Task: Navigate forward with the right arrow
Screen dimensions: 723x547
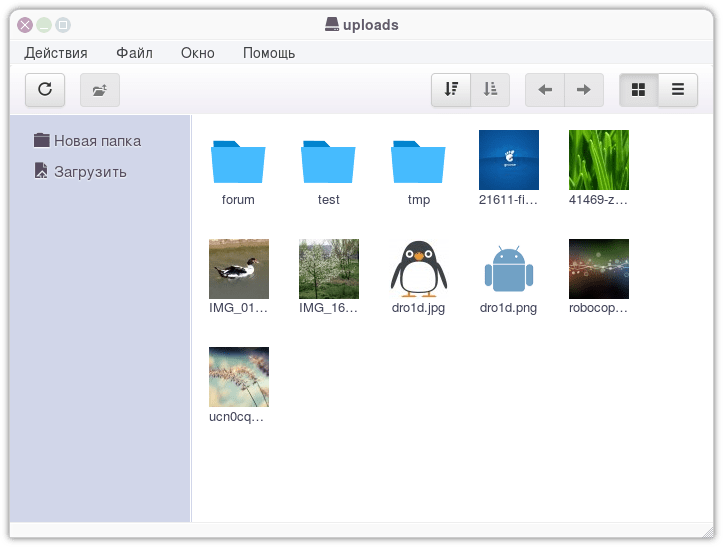Action: 584,89
